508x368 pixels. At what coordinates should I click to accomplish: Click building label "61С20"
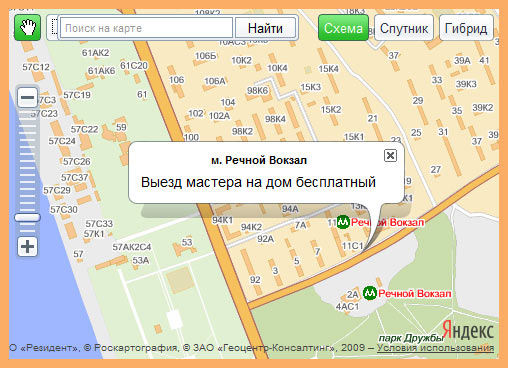134,66
